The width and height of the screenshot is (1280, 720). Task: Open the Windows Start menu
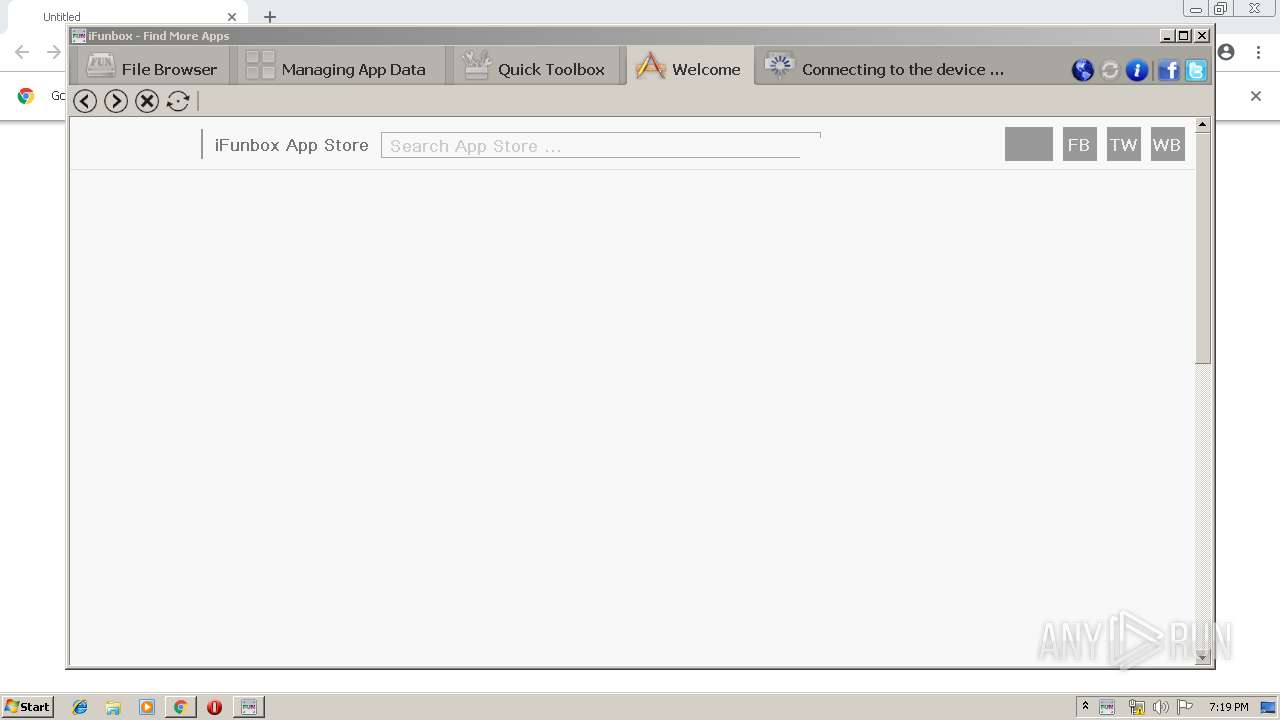click(27, 706)
